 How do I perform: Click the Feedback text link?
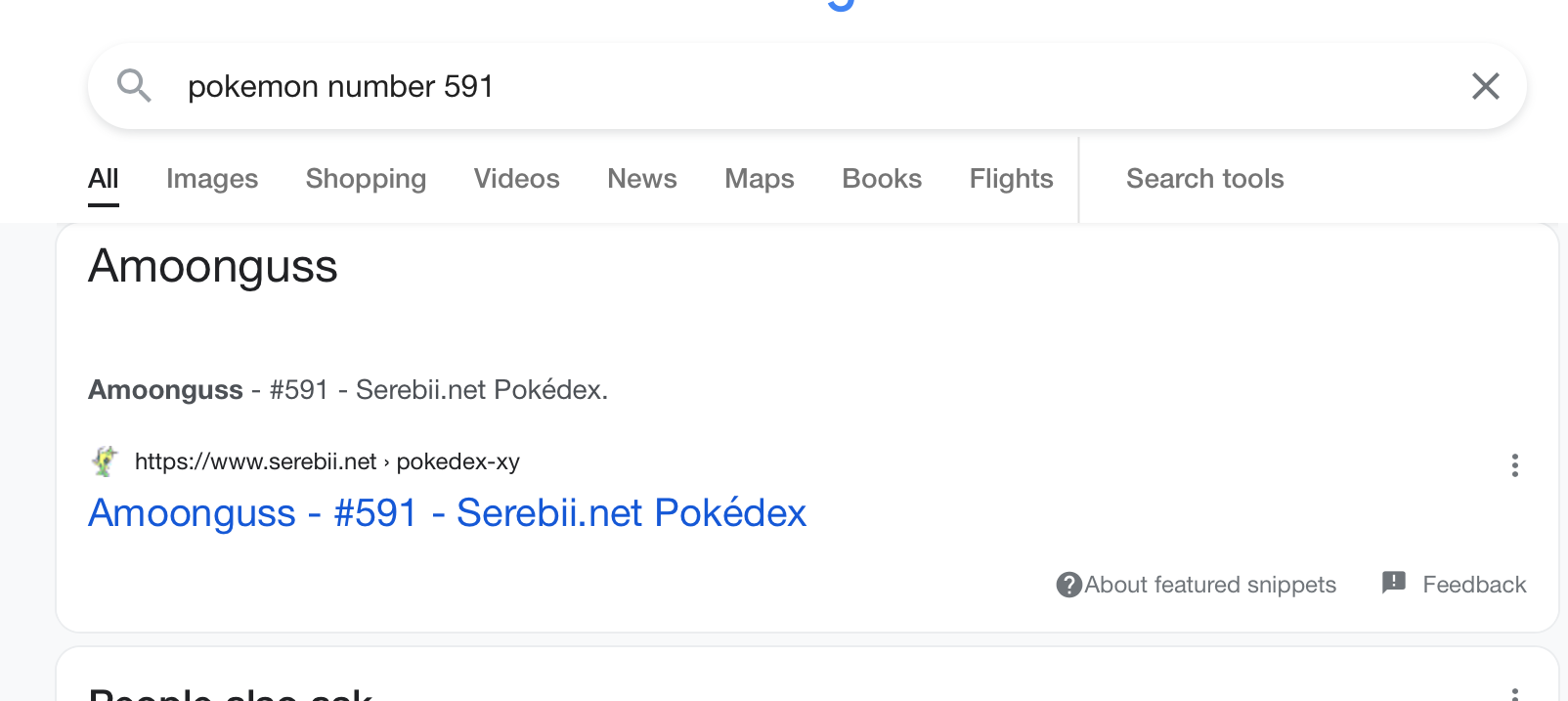[x=1474, y=585]
